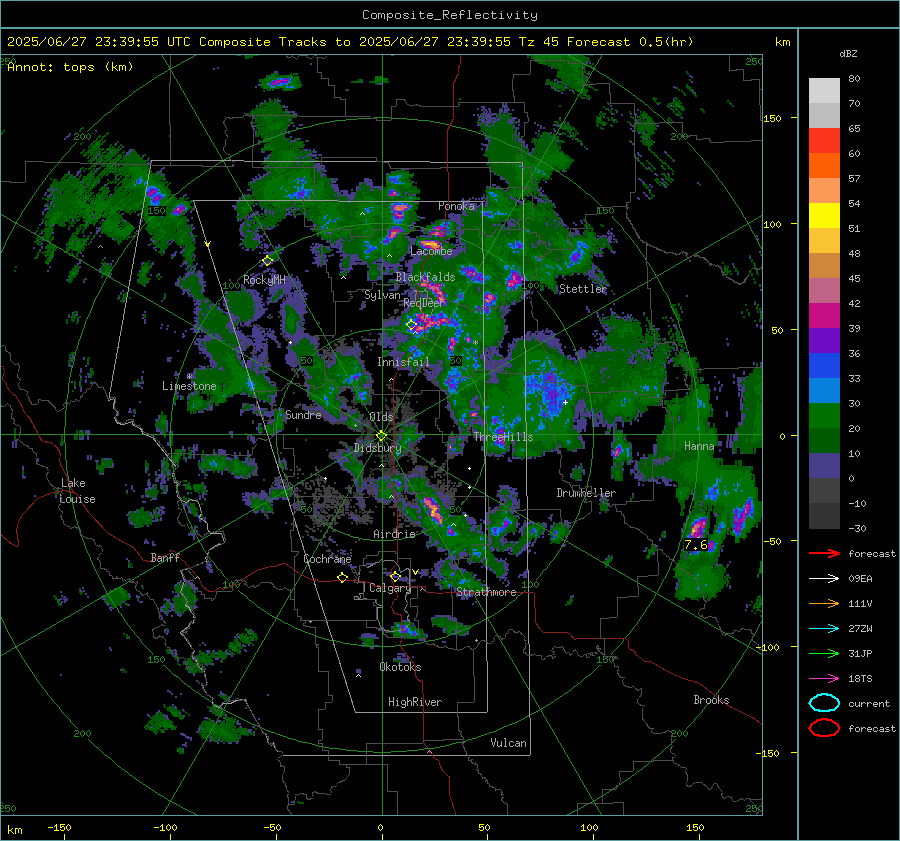Click the yellow diamond marker above Calgary
900x841 pixels.
395,576
